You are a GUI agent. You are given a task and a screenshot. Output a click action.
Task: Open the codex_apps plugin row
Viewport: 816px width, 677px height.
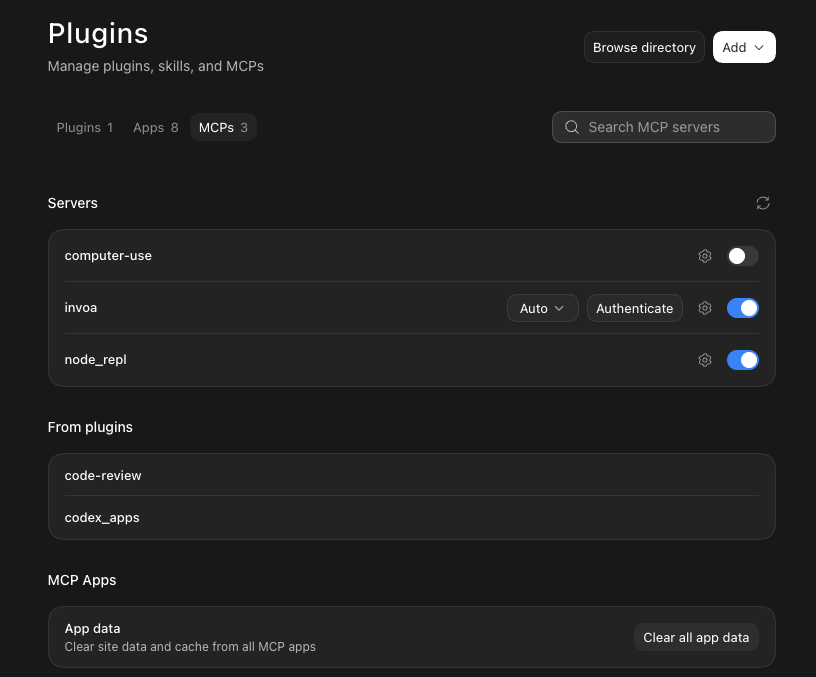point(412,518)
